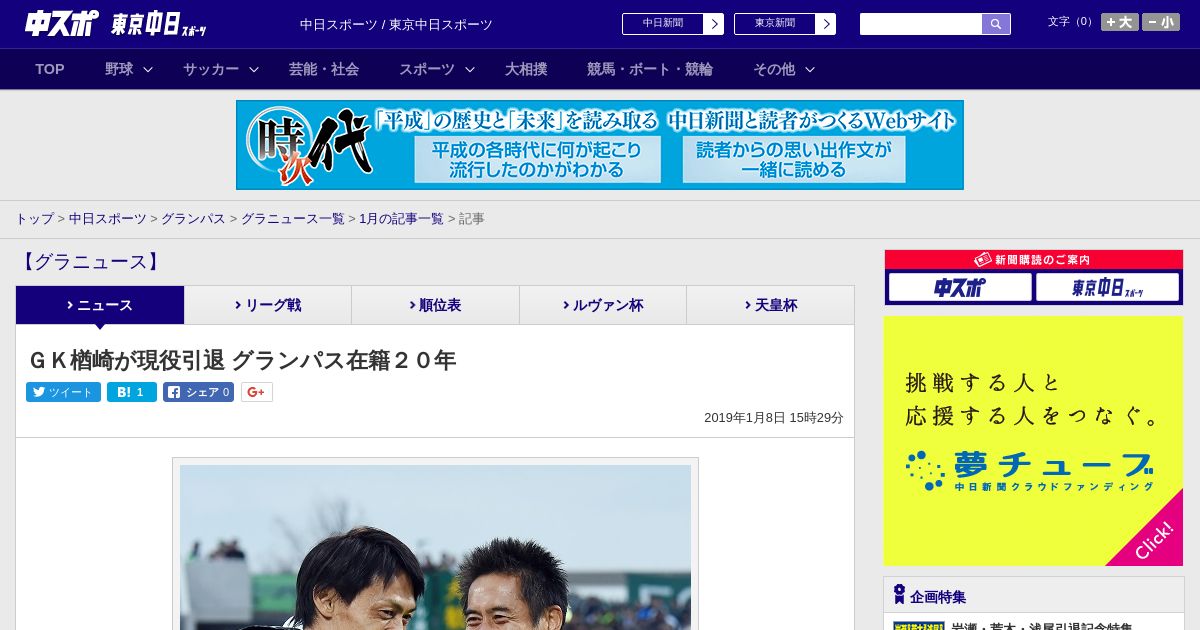1200x630 pixels.
Task: Expand the その他 navigation dropdown
Action: pyautogui.click(x=785, y=69)
